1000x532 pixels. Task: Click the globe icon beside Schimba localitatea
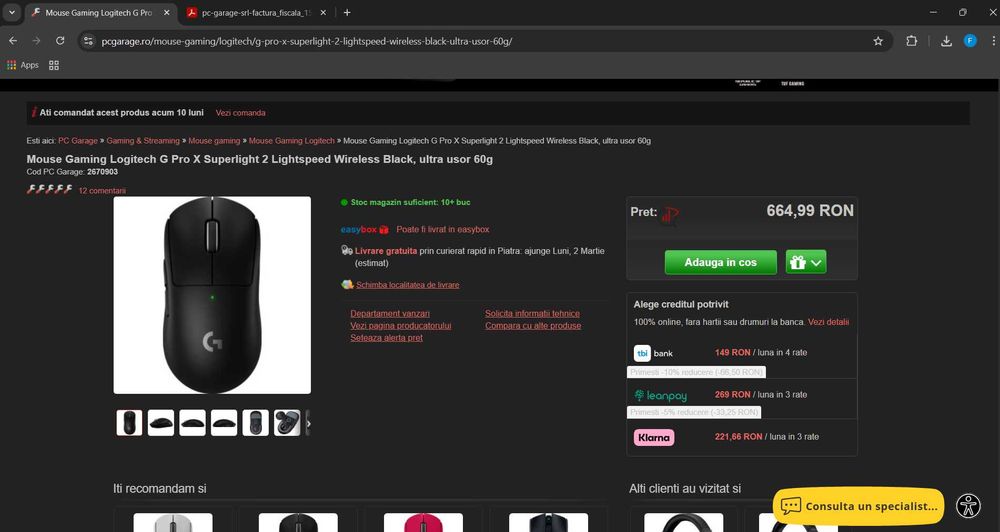tap(348, 284)
